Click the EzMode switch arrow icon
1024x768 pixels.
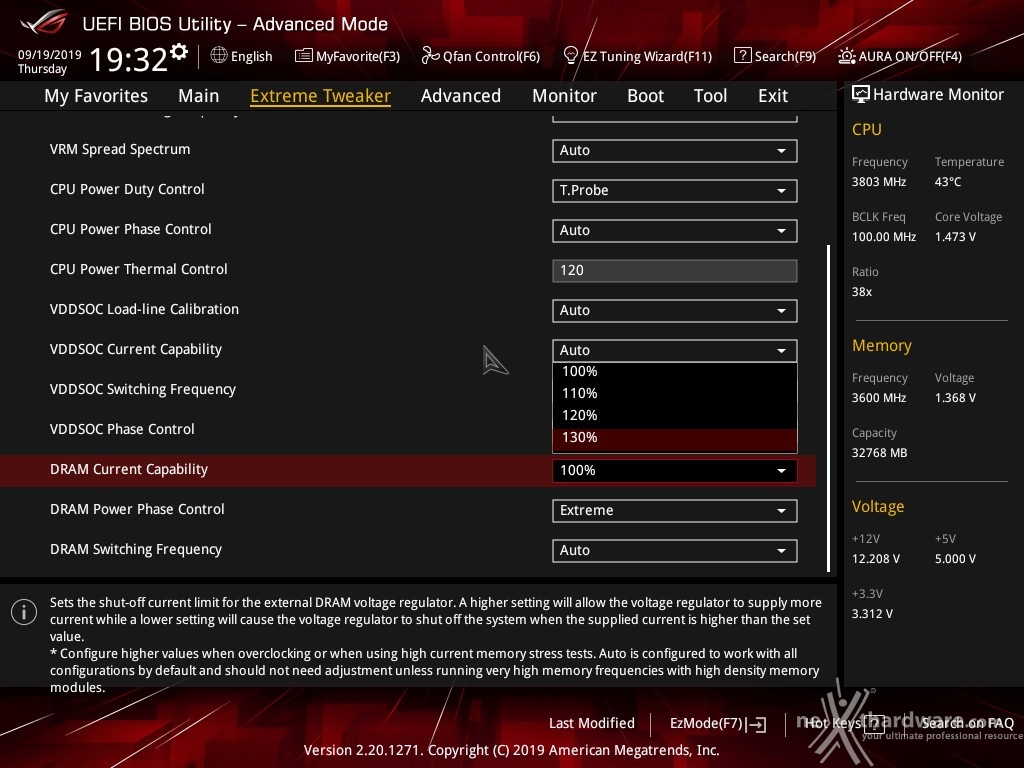[756, 724]
